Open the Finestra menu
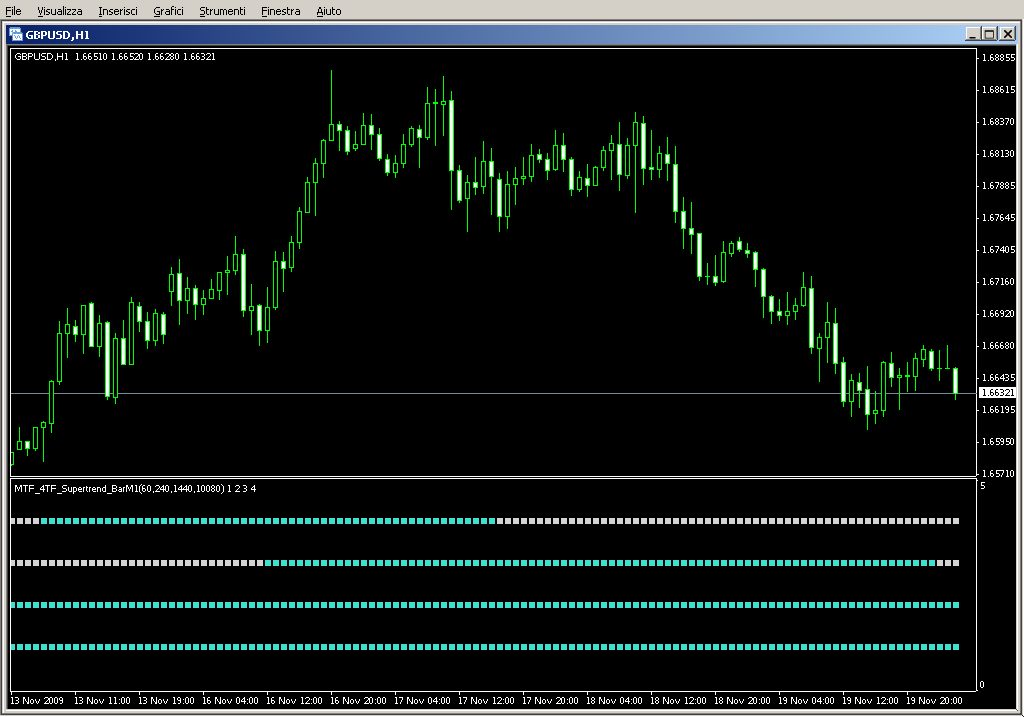The height and width of the screenshot is (717, 1024). click(280, 11)
